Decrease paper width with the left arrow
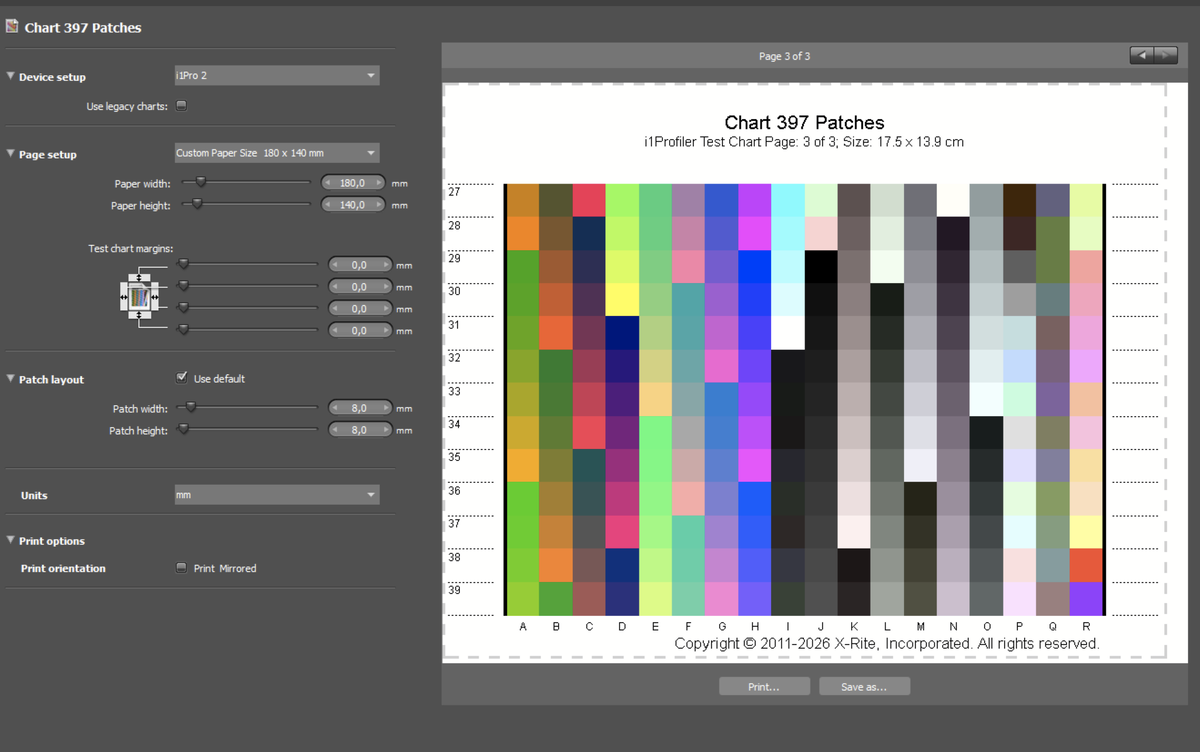Image resolution: width=1200 pixels, height=752 pixels. click(x=328, y=183)
